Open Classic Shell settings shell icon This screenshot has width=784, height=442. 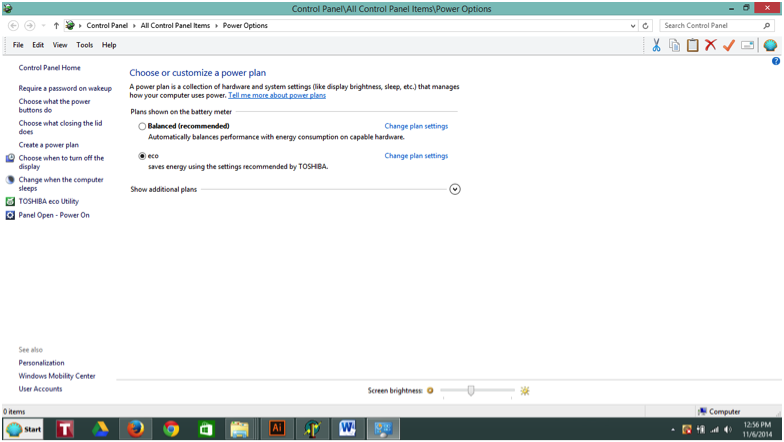(x=770, y=45)
